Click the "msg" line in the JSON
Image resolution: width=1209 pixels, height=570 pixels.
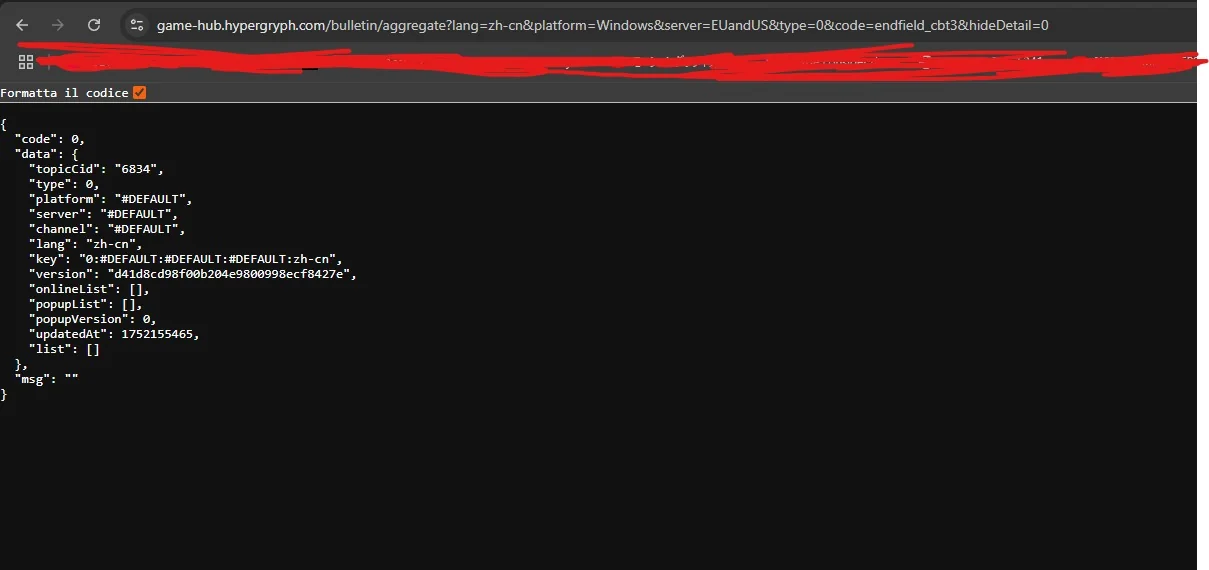[x=46, y=379]
